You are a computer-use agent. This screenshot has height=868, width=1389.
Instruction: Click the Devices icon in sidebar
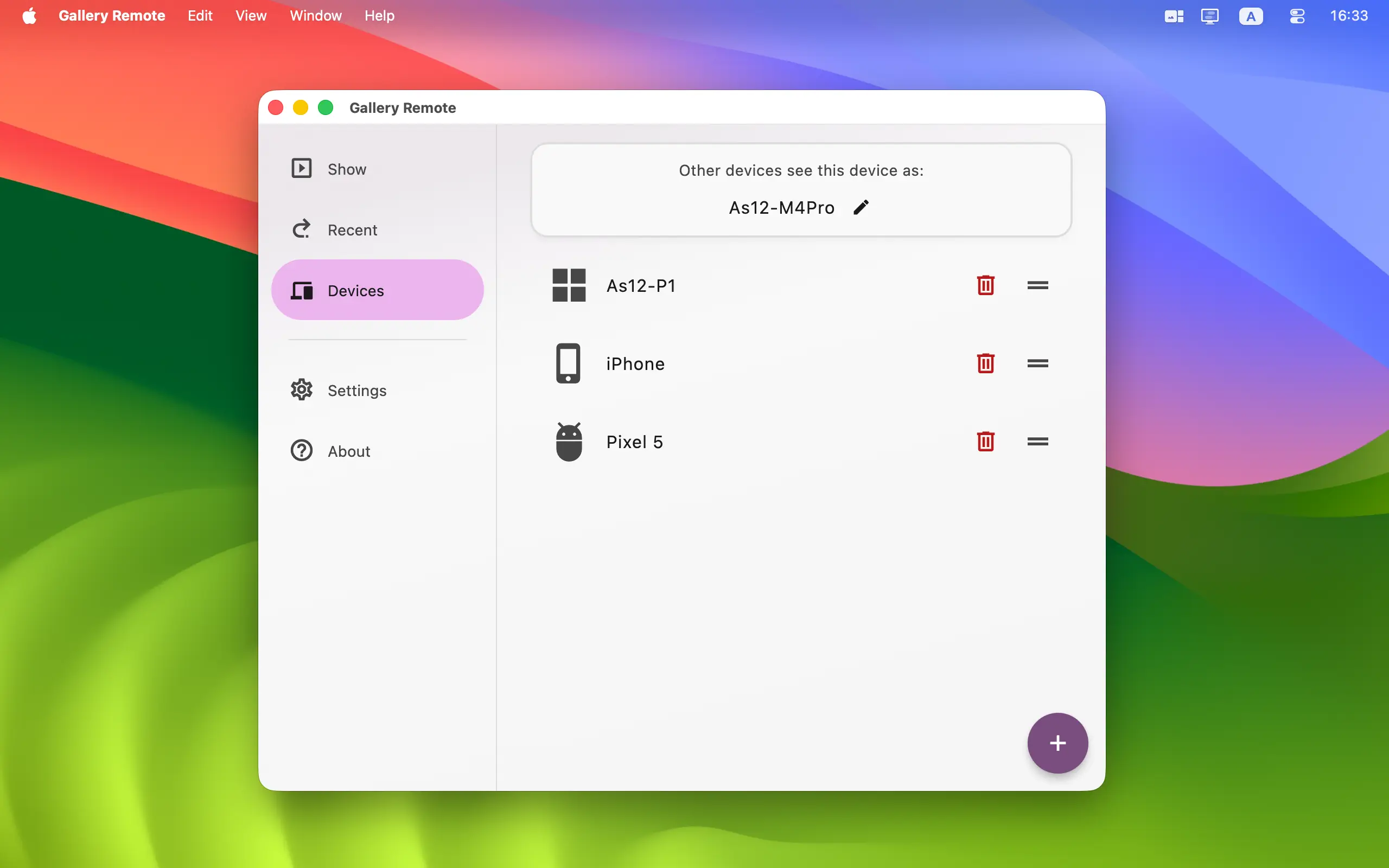301,290
